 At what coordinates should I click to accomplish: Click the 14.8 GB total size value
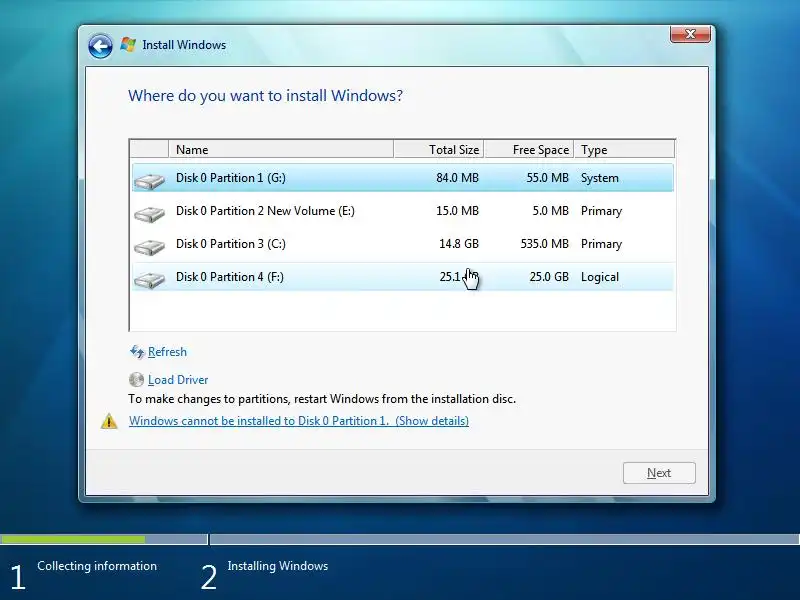pos(459,244)
